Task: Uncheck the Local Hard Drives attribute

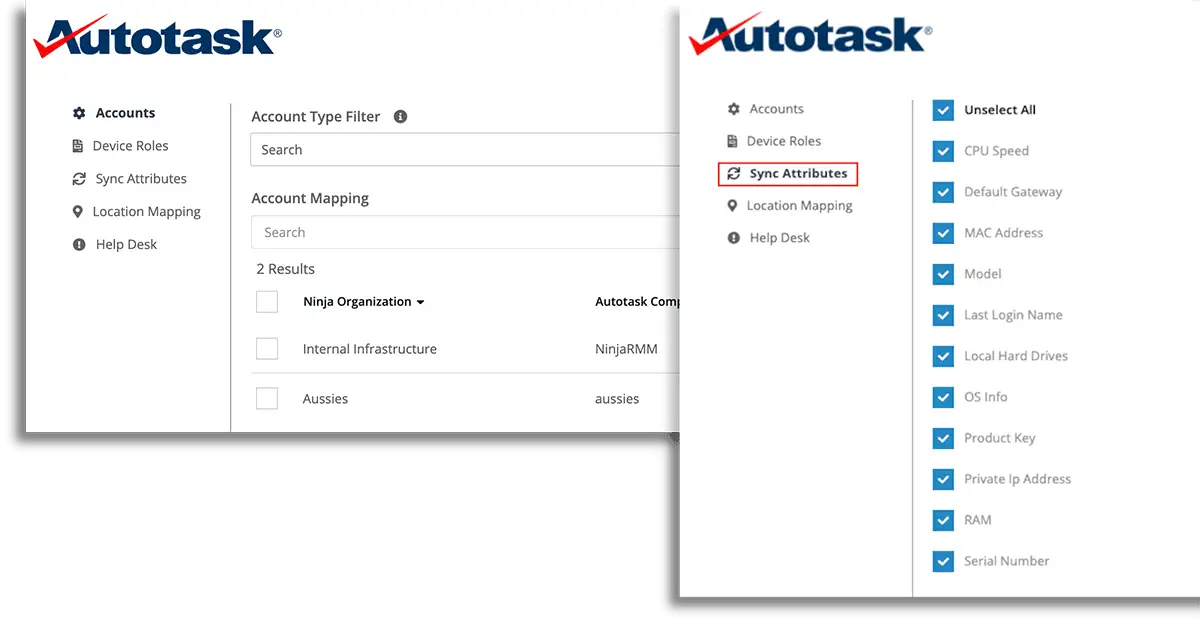Action: [x=943, y=356]
